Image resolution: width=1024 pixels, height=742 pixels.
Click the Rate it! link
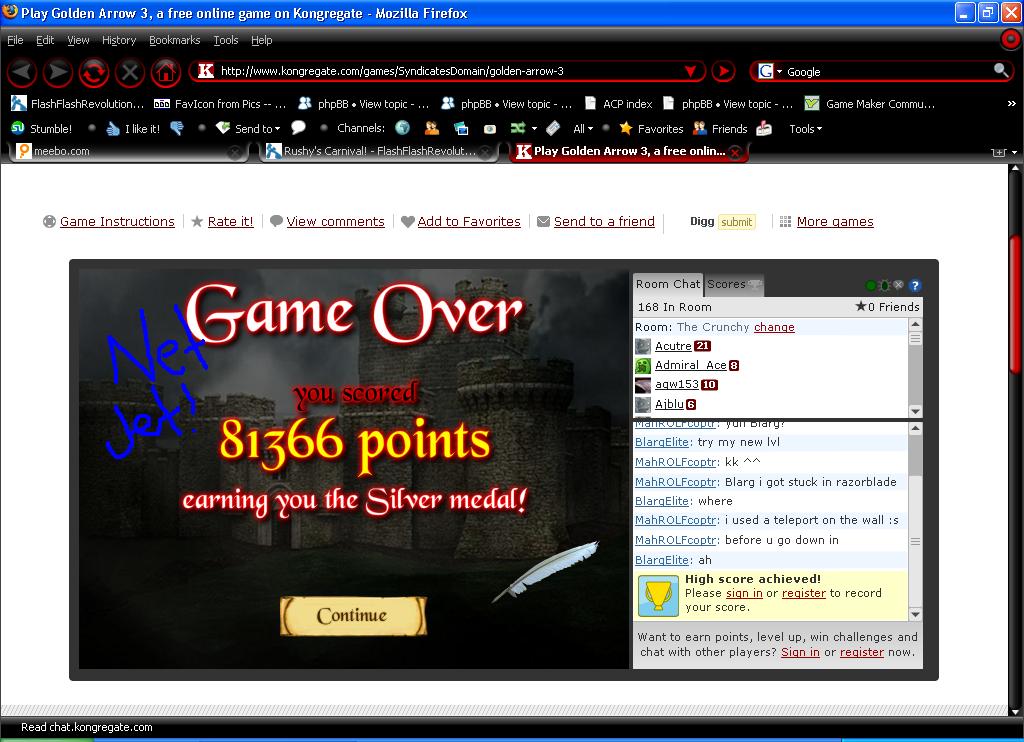click(x=231, y=221)
